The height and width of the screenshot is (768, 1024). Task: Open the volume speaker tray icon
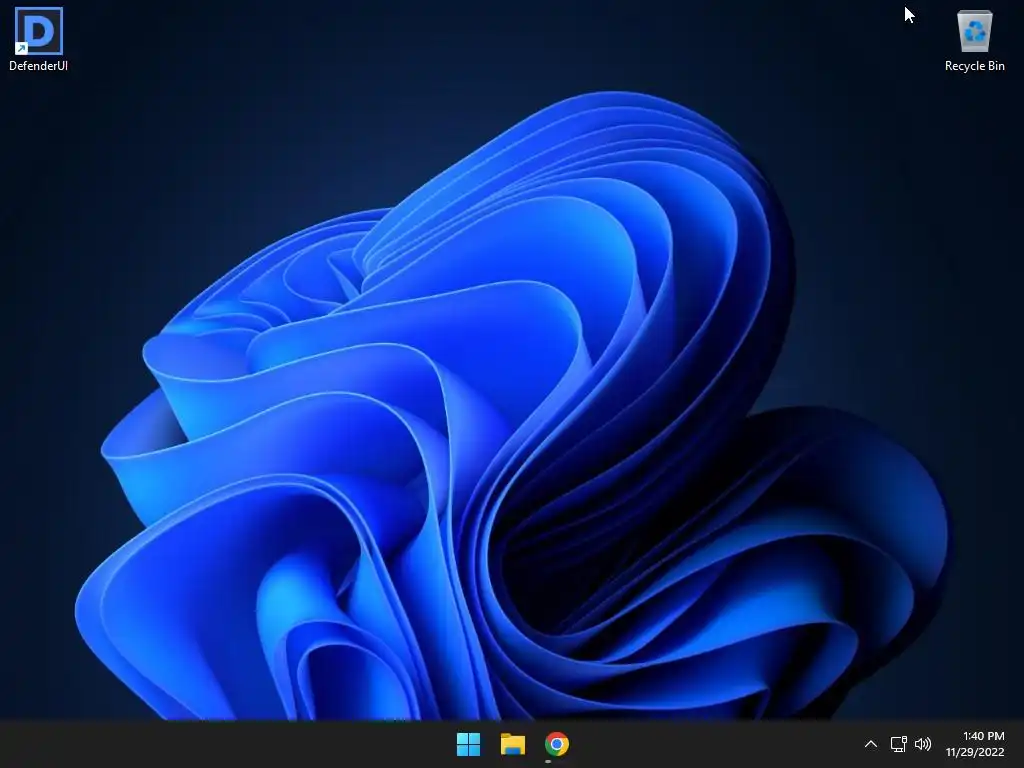(x=923, y=744)
